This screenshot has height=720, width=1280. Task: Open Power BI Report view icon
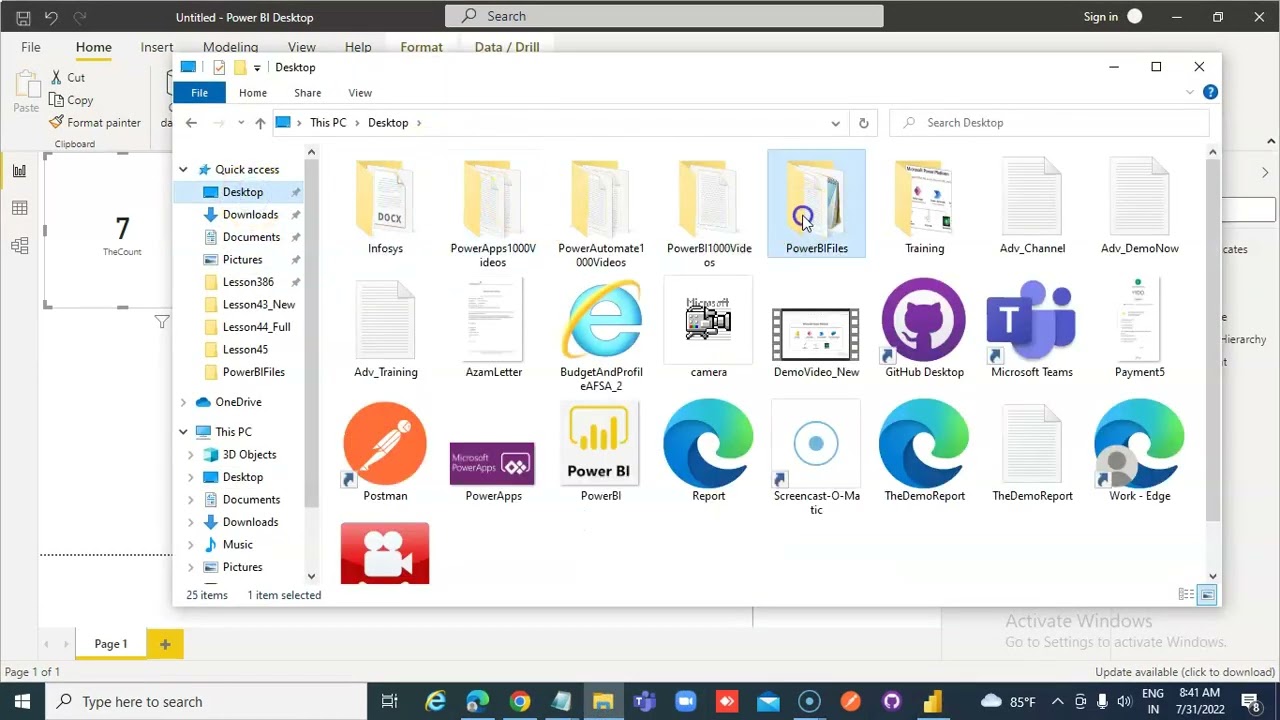pos(19,171)
